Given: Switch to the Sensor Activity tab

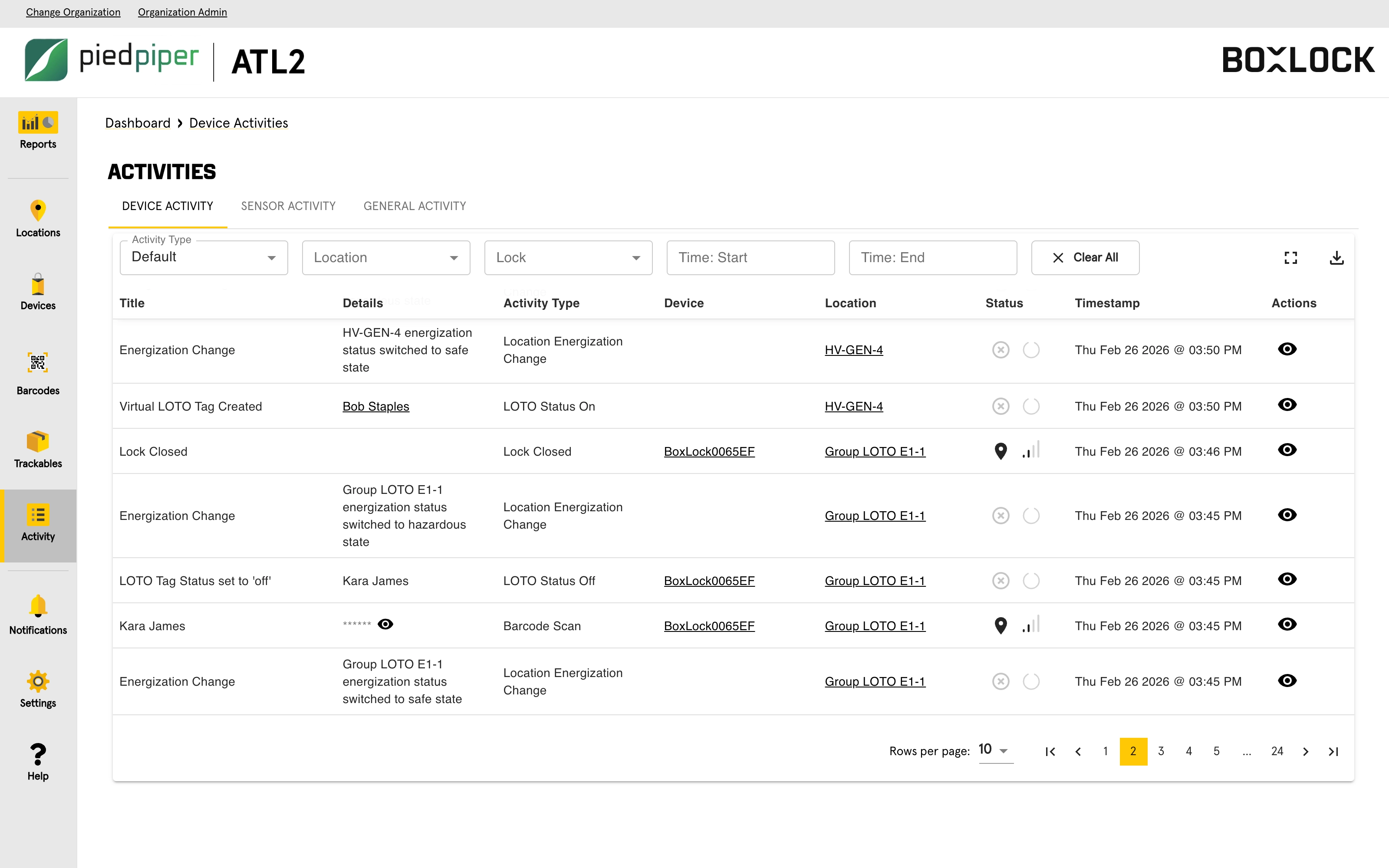Looking at the screenshot, I should point(288,206).
